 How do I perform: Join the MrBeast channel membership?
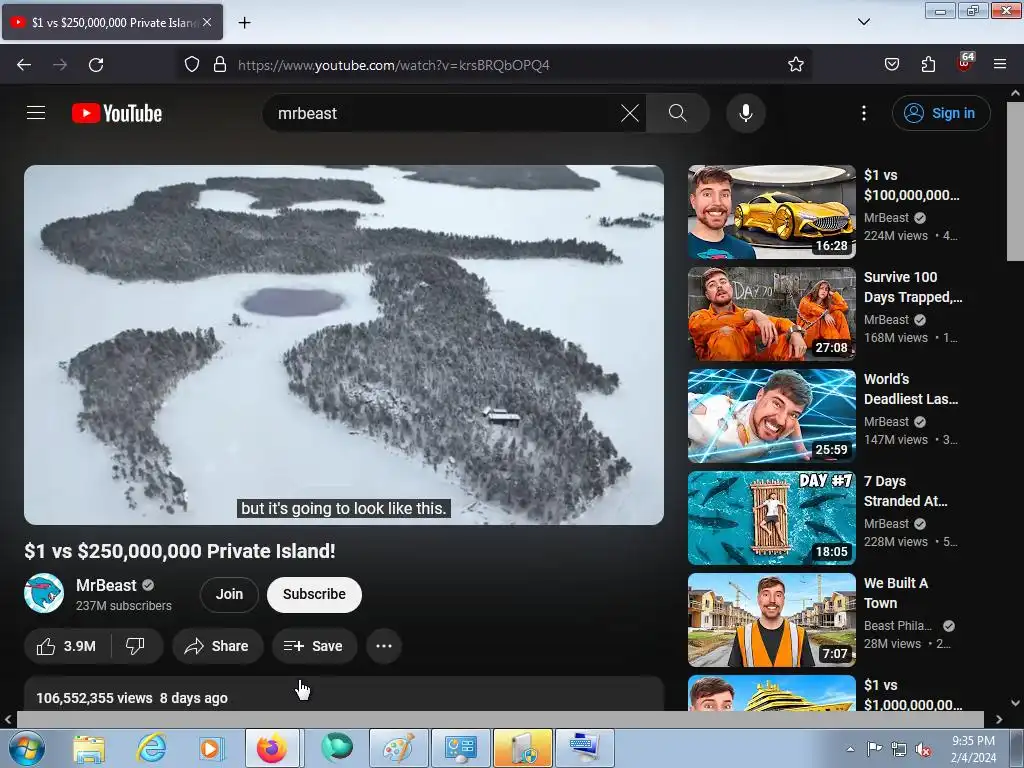pos(229,594)
